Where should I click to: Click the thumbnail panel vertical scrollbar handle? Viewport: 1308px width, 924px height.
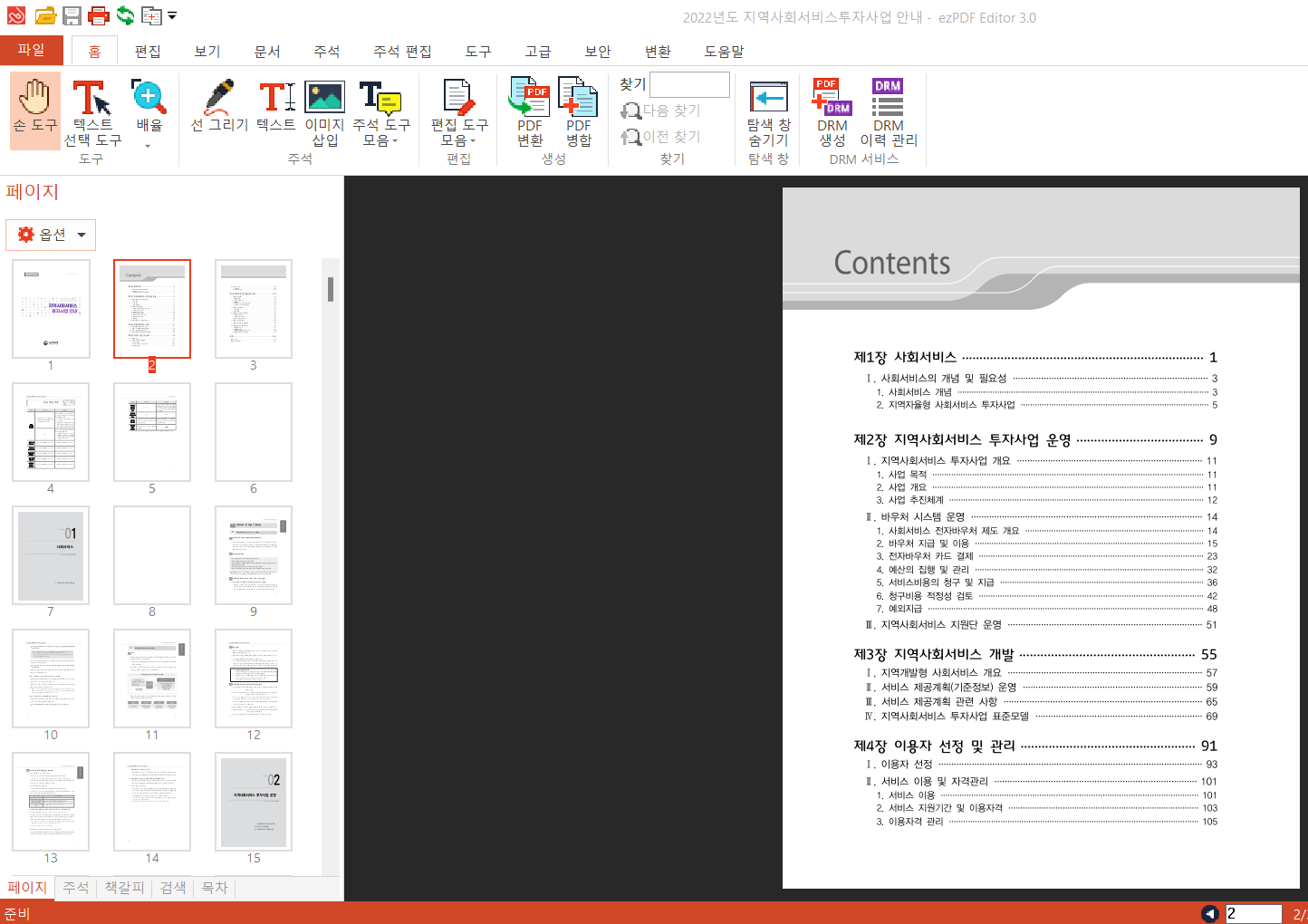click(x=331, y=289)
